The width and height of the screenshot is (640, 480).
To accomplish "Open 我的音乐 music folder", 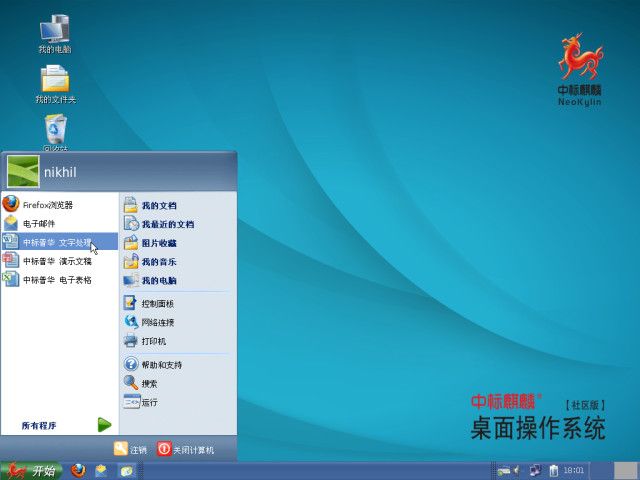I will click(x=158, y=262).
